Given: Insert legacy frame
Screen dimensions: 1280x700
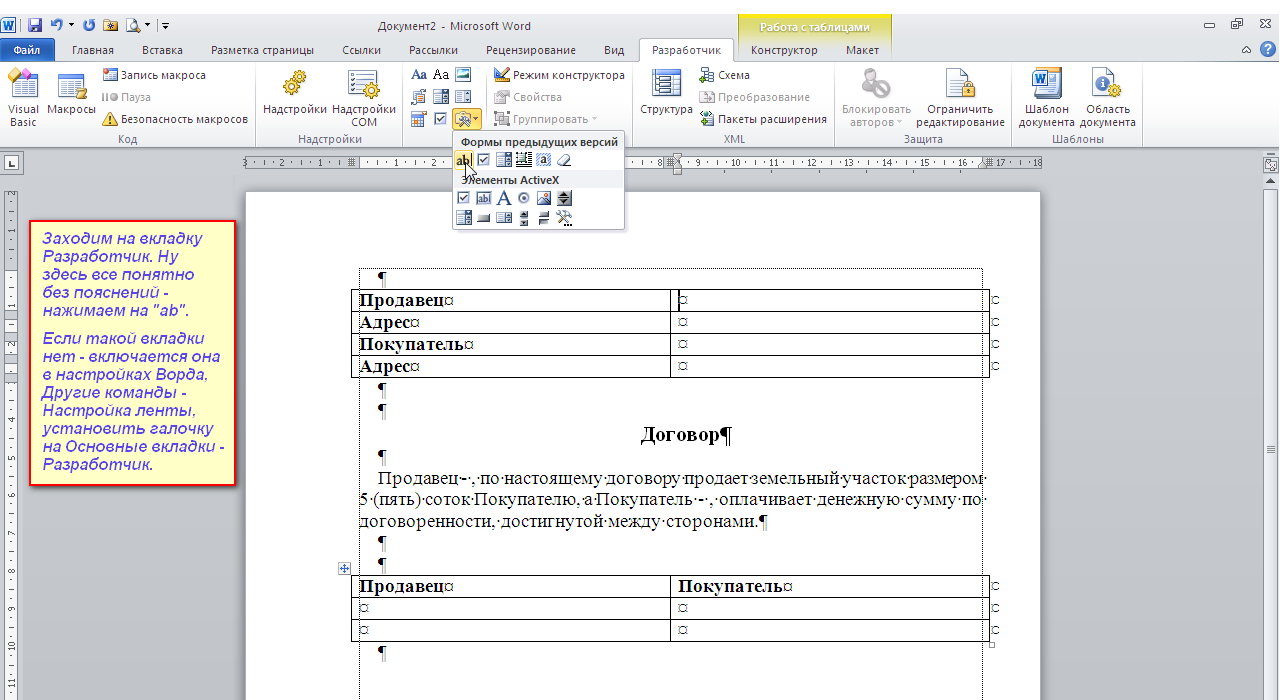Looking at the screenshot, I should pyautogui.click(x=523, y=160).
